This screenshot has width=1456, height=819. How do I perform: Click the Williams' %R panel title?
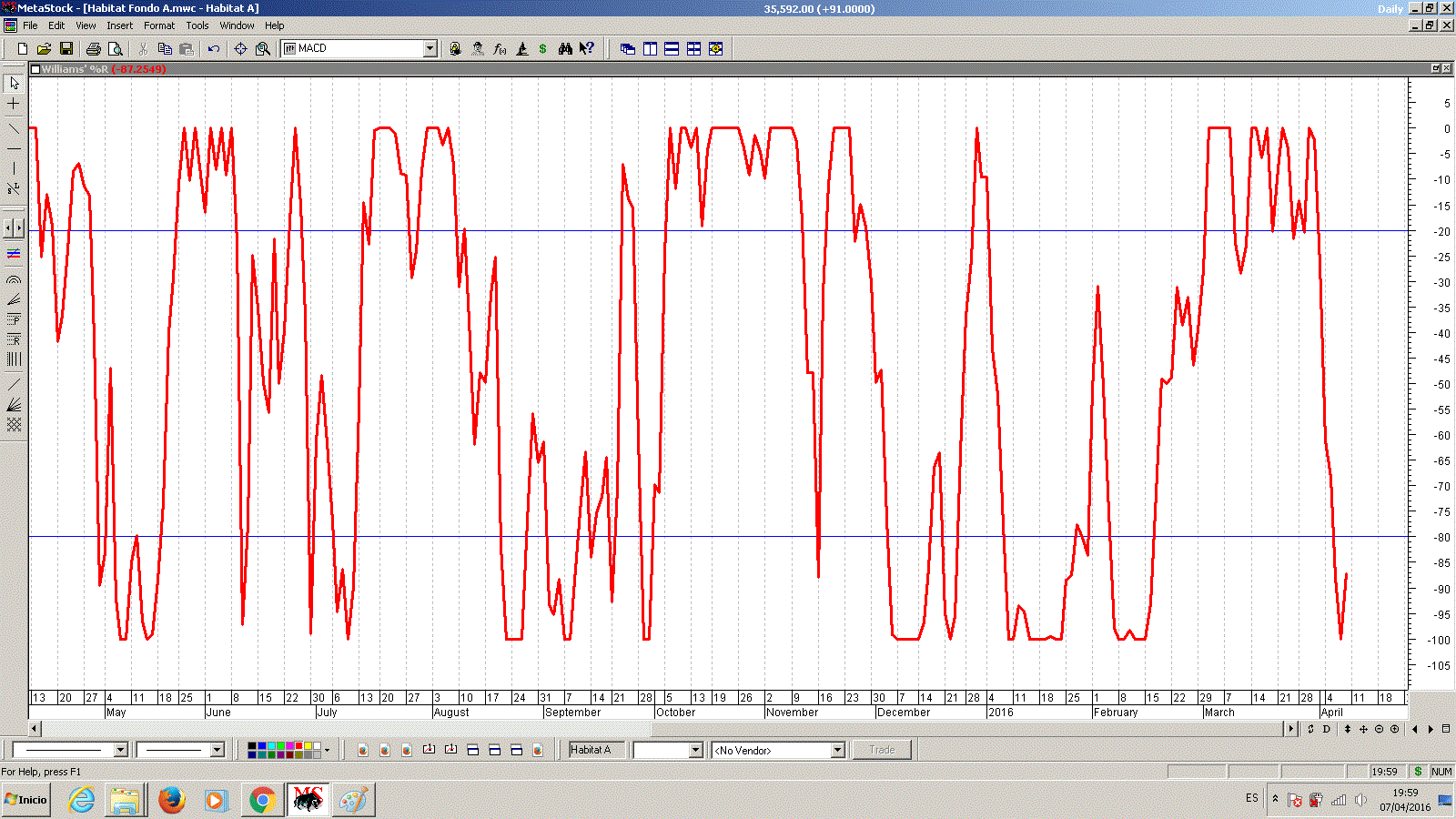click(75, 69)
